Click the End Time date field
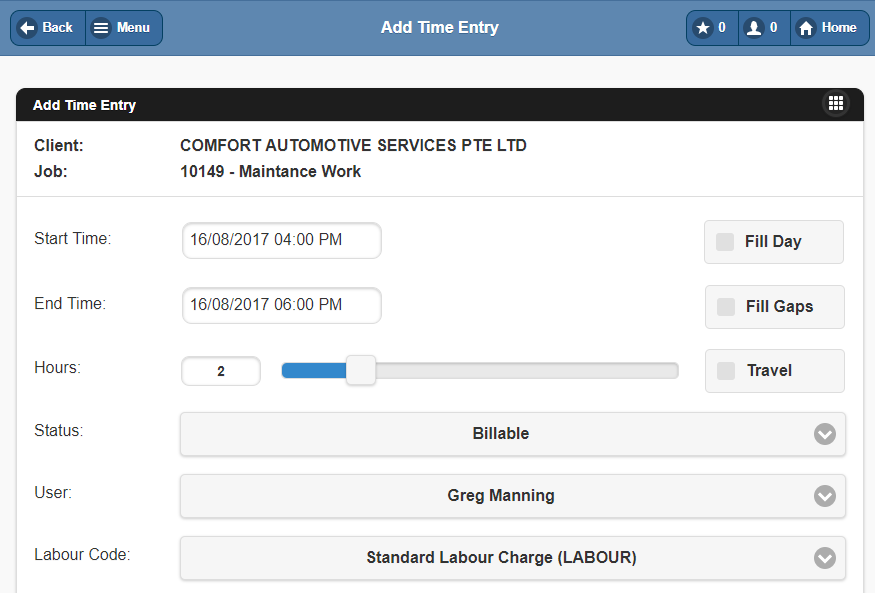The width and height of the screenshot is (875, 593). point(281,305)
